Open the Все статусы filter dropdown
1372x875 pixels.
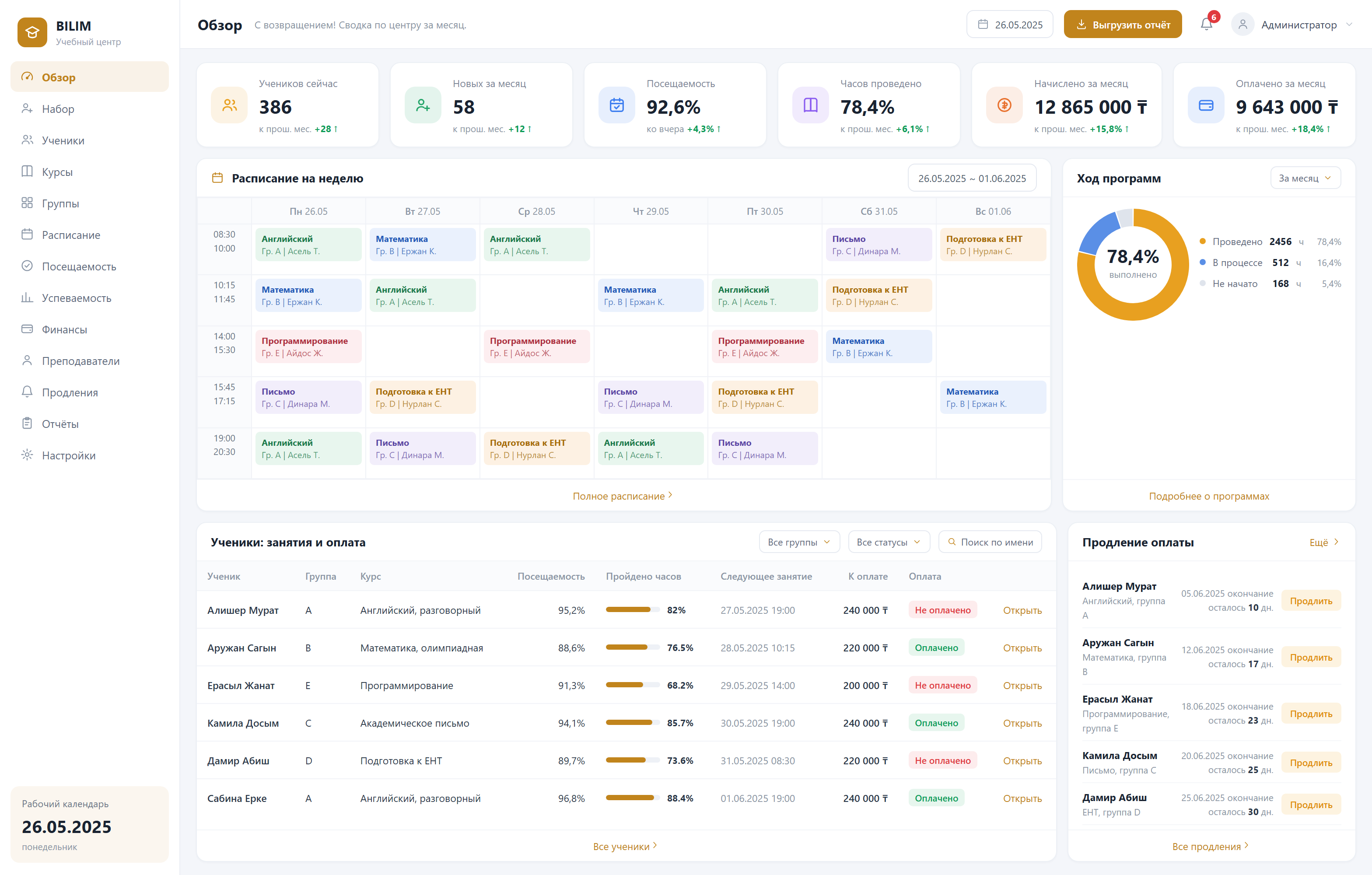pyautogui.click(x=889, y=542)
